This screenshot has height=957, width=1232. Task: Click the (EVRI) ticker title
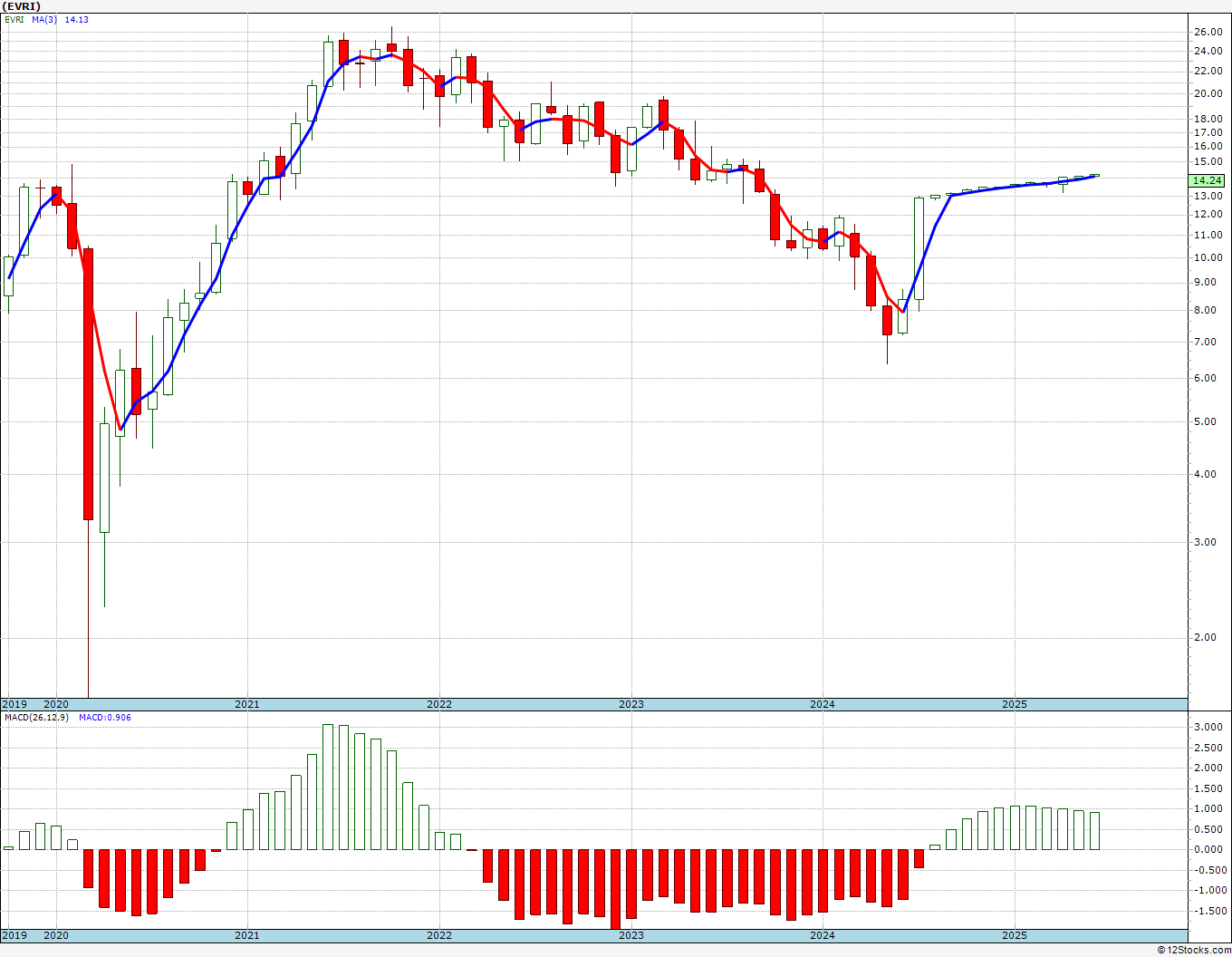pos(20,5)
